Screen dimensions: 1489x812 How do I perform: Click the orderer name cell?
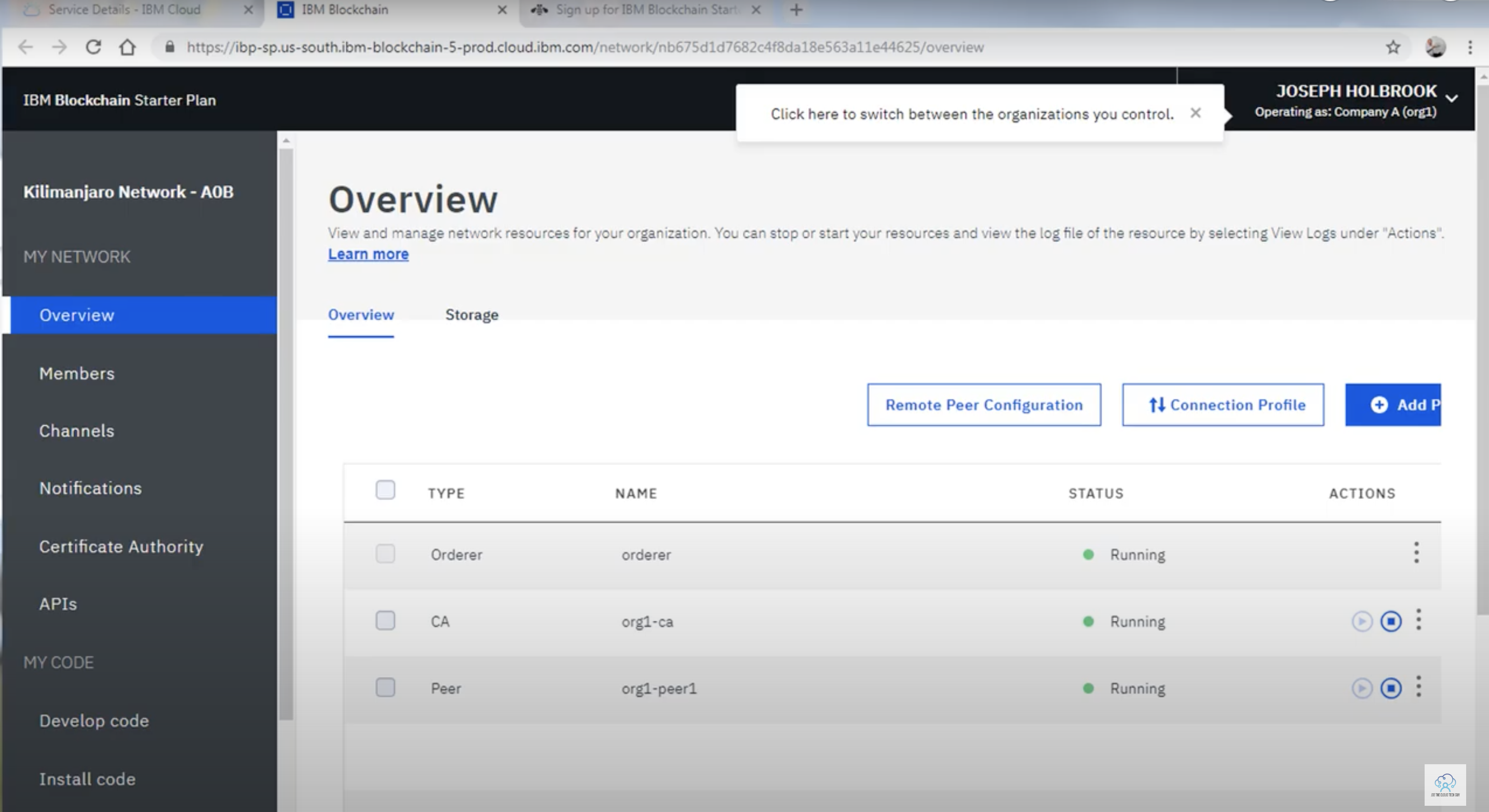pyautogui.click(x=646, y=555)
